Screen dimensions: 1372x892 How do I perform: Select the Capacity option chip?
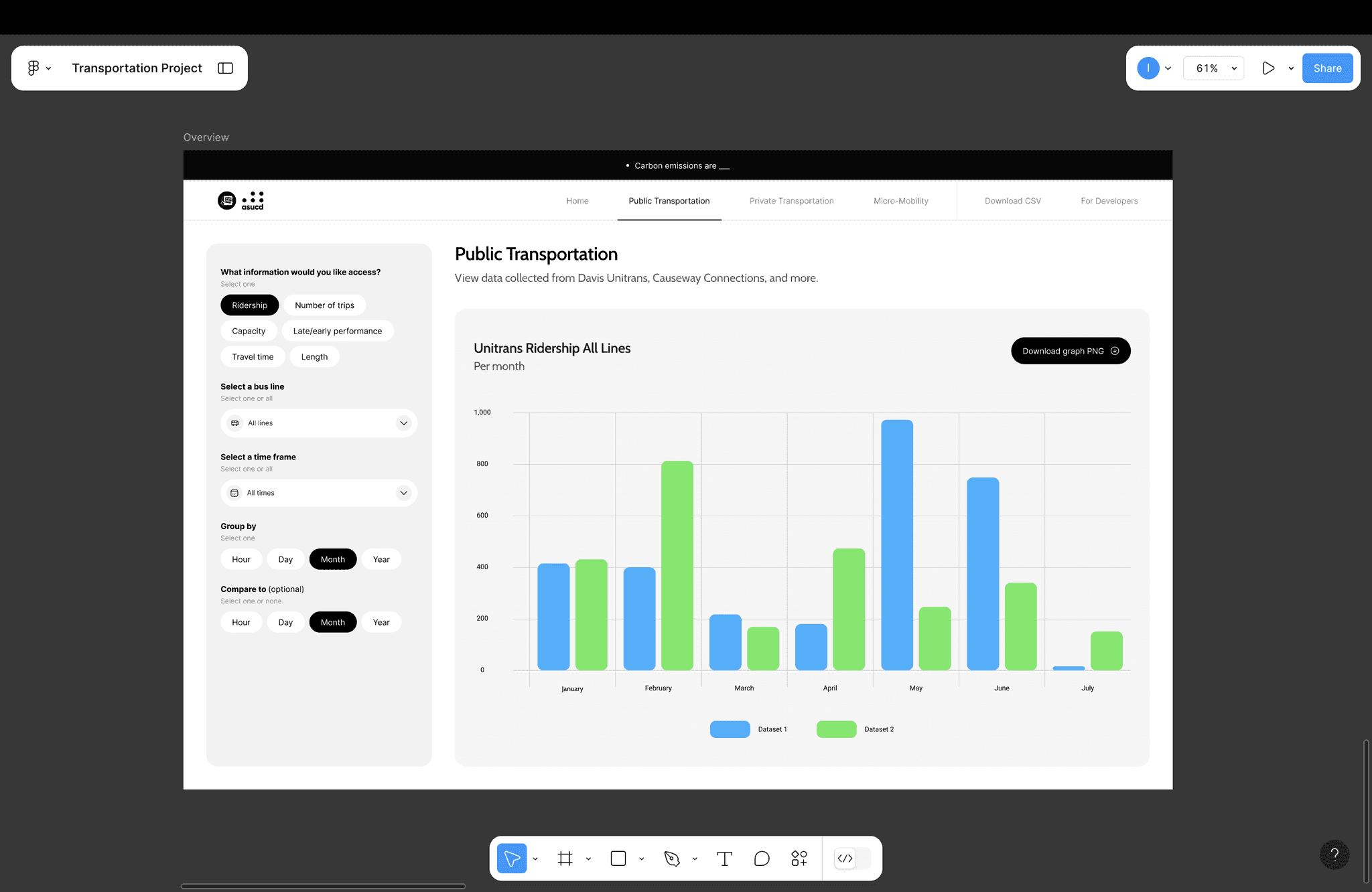[x=249, y=331]
